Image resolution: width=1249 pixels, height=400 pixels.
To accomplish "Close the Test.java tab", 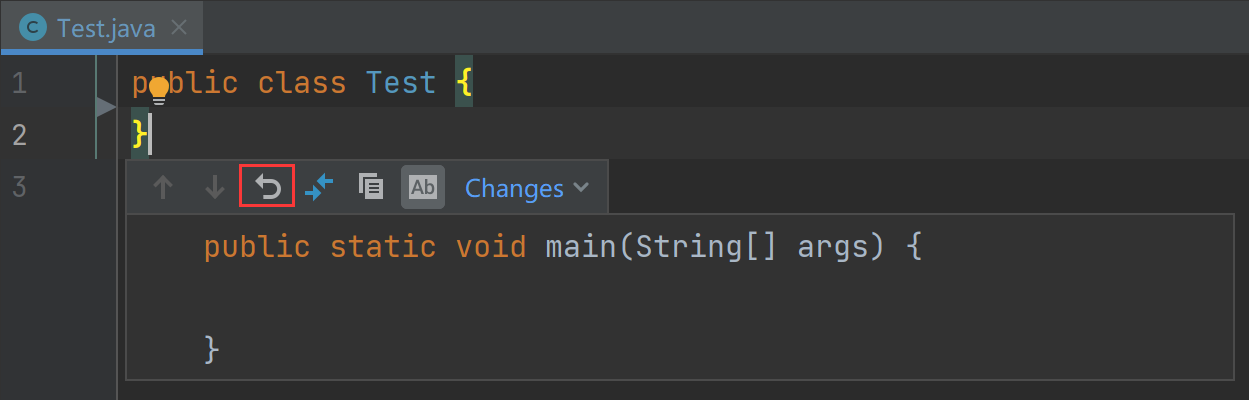I will point(179,27).
